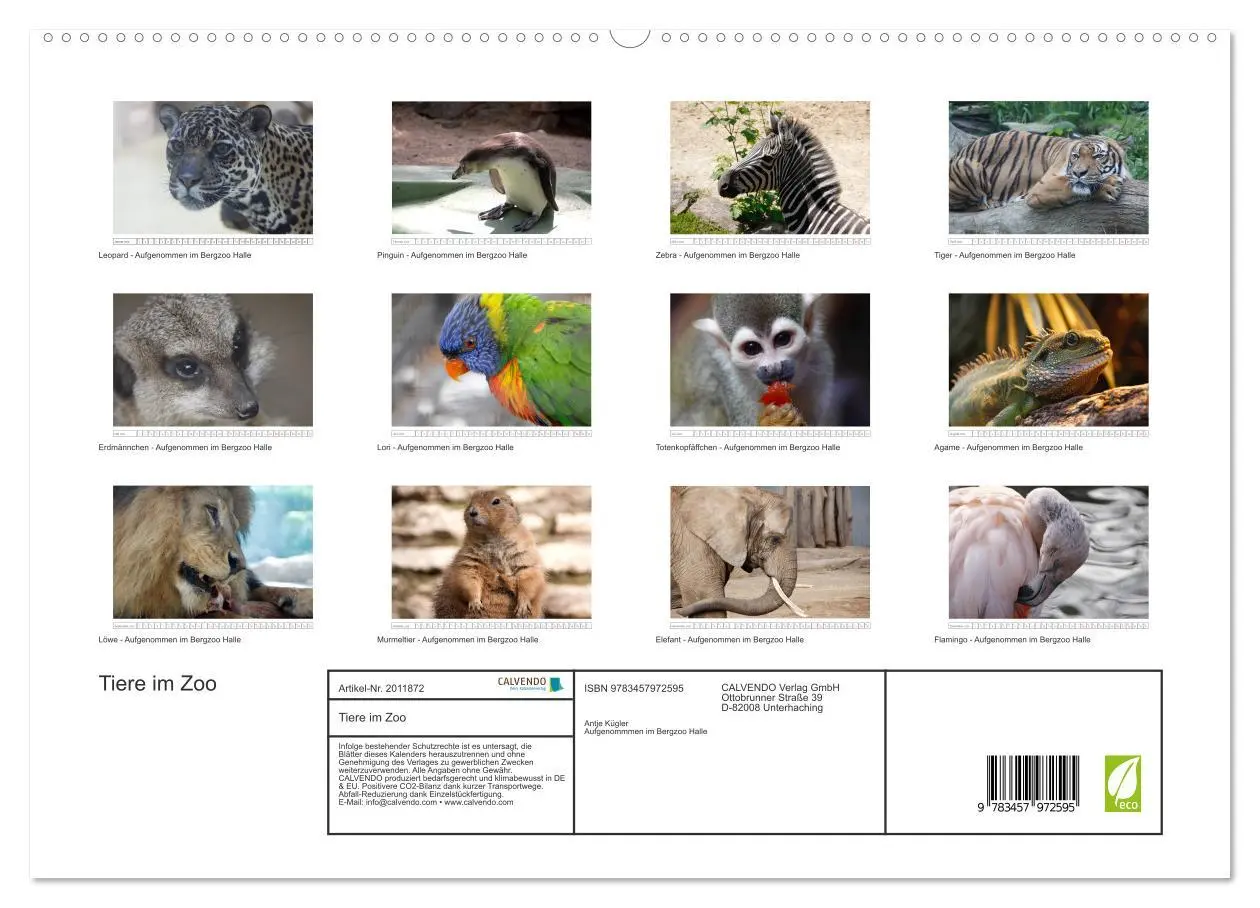Screen dimensions: 1260x908
Task: Click the calendar date strip under the lori photo
Action: pyautogui.click(x=491, y=433)
